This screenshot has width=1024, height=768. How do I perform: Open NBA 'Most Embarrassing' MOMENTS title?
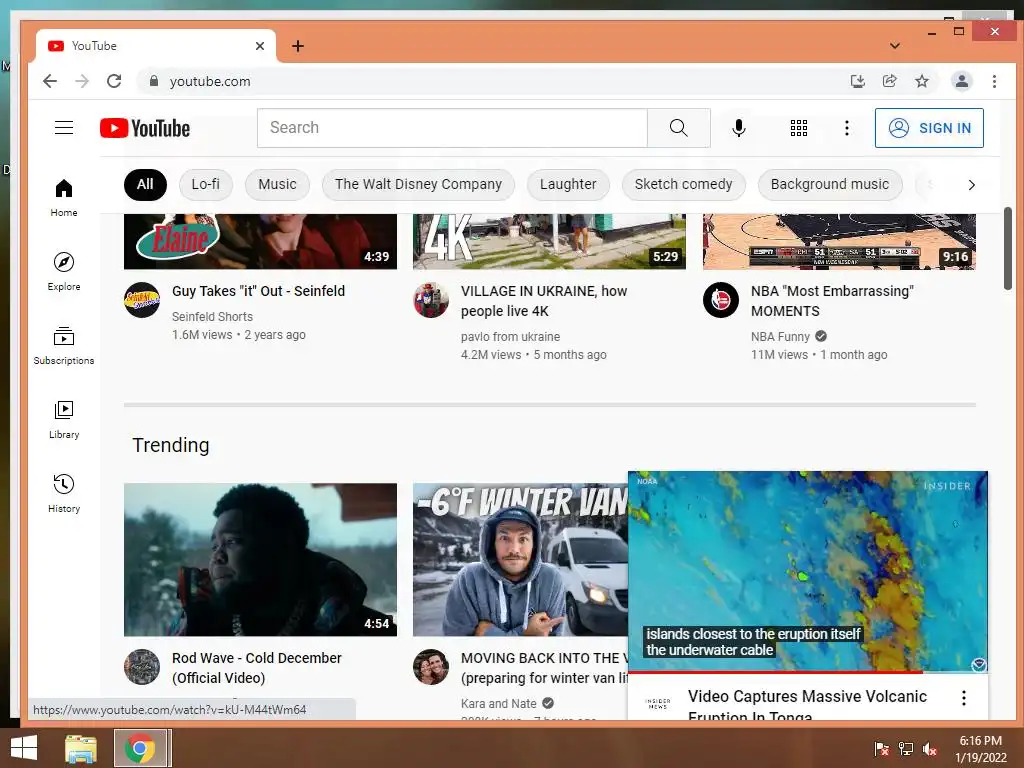pos(832,301)
